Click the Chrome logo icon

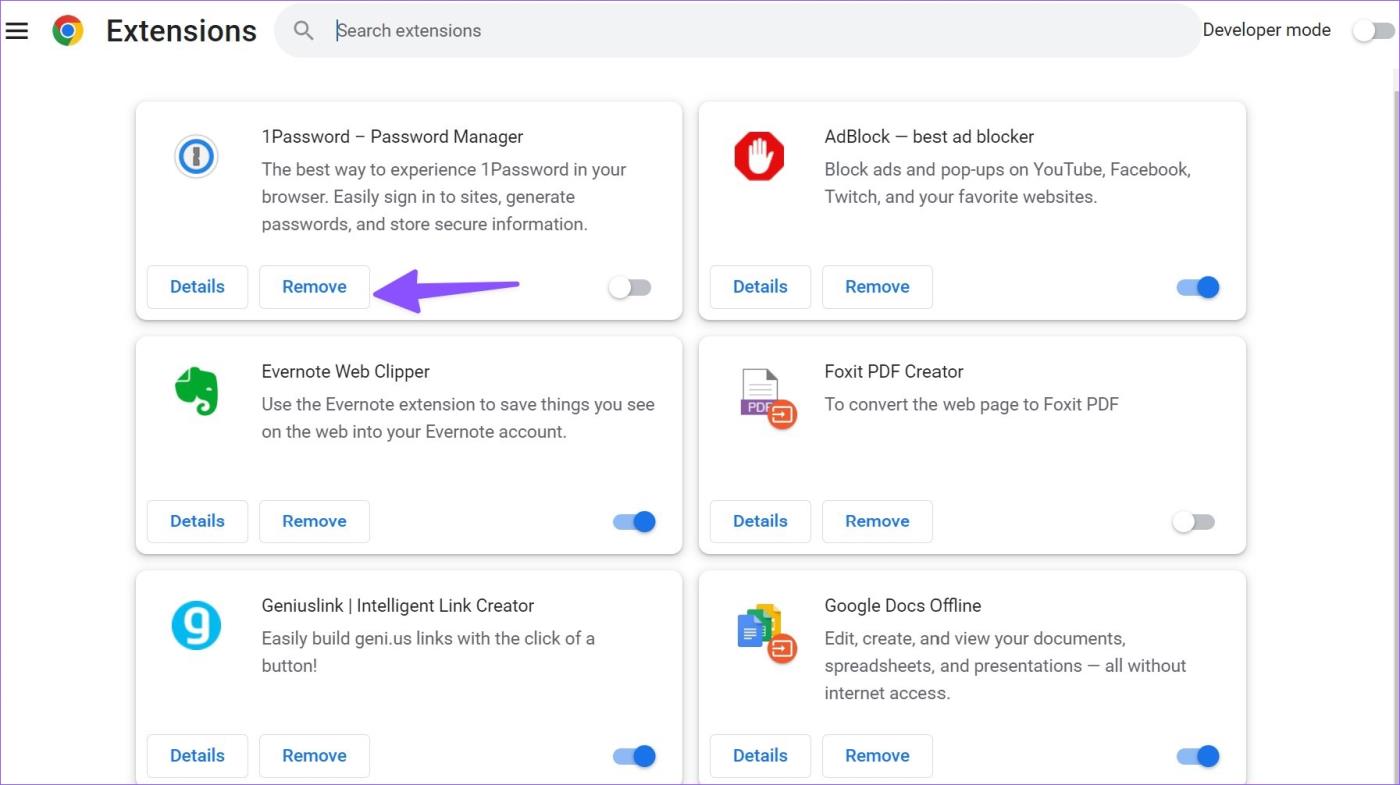coord(68,31)
